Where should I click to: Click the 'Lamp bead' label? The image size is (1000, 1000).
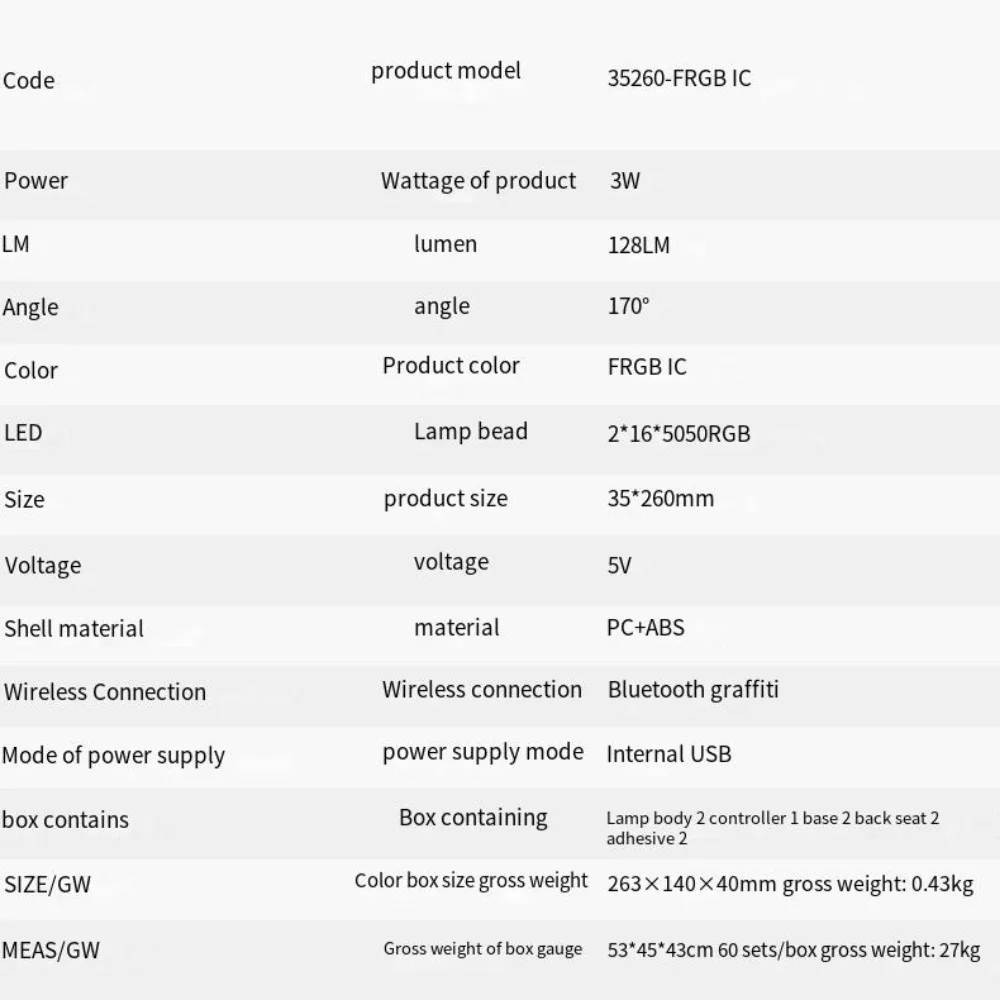(470, 432)
